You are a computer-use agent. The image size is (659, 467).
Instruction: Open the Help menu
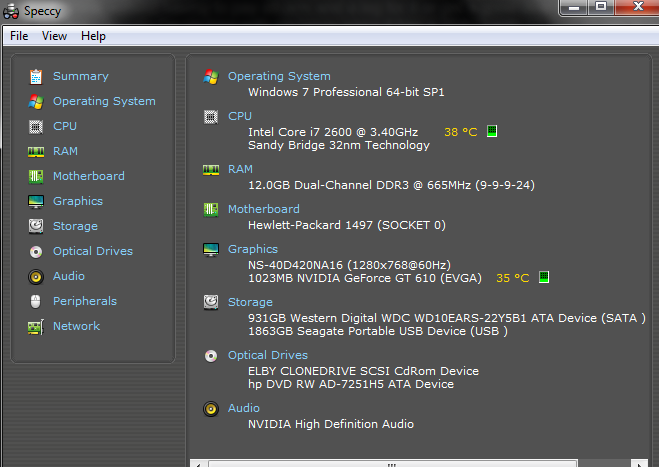tap(93, 36)
